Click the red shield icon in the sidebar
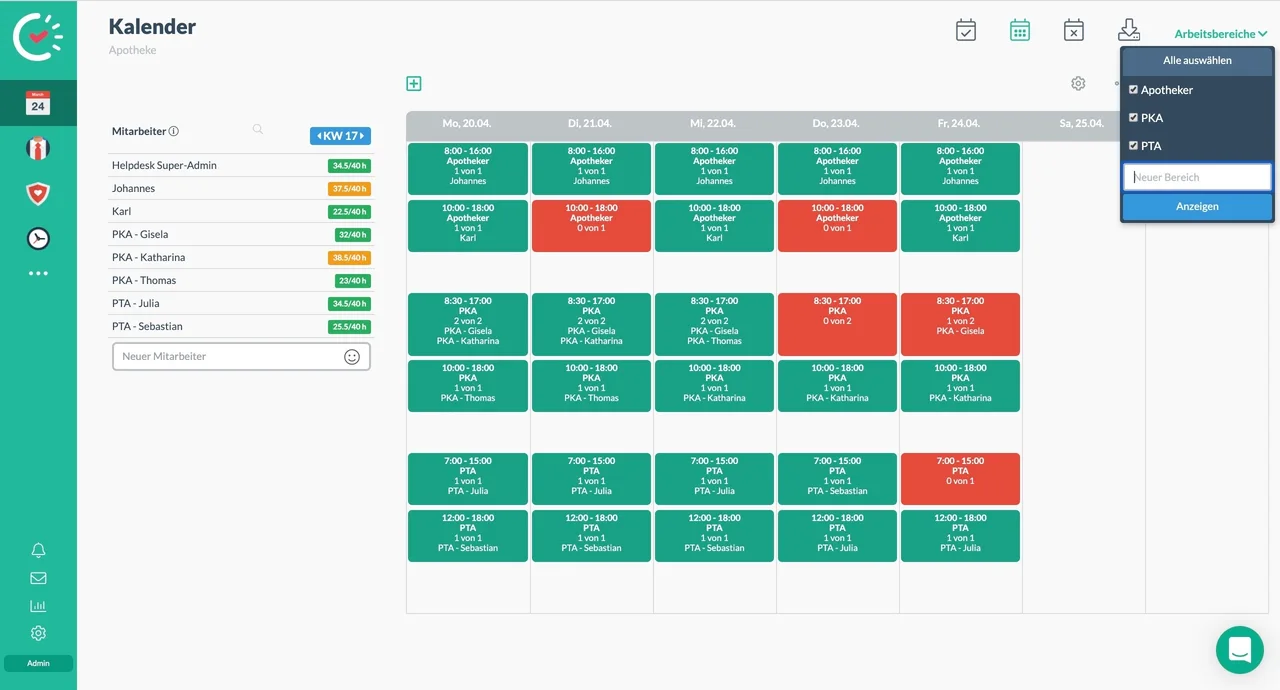The image size is (1280, 690). tap(38, 194)
